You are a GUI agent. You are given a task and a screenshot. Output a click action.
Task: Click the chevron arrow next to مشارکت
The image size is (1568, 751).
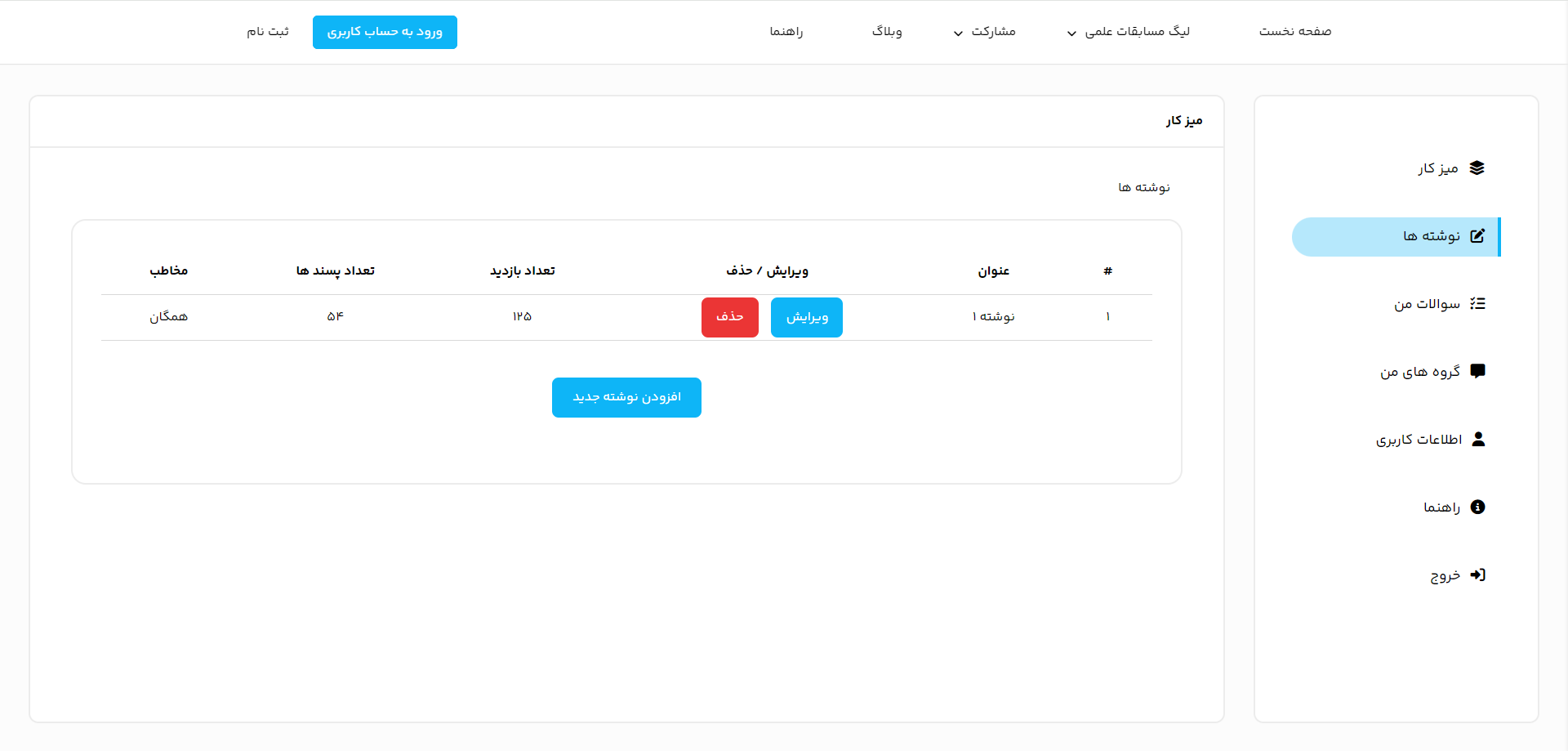coord(957,34)
